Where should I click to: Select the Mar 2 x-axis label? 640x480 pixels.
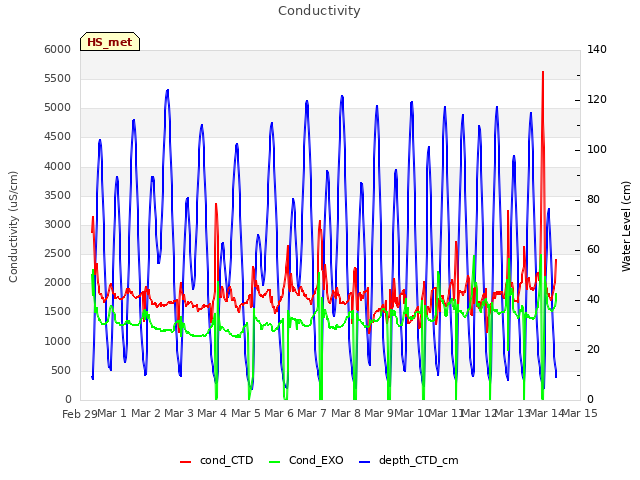[x=146, y=413]
